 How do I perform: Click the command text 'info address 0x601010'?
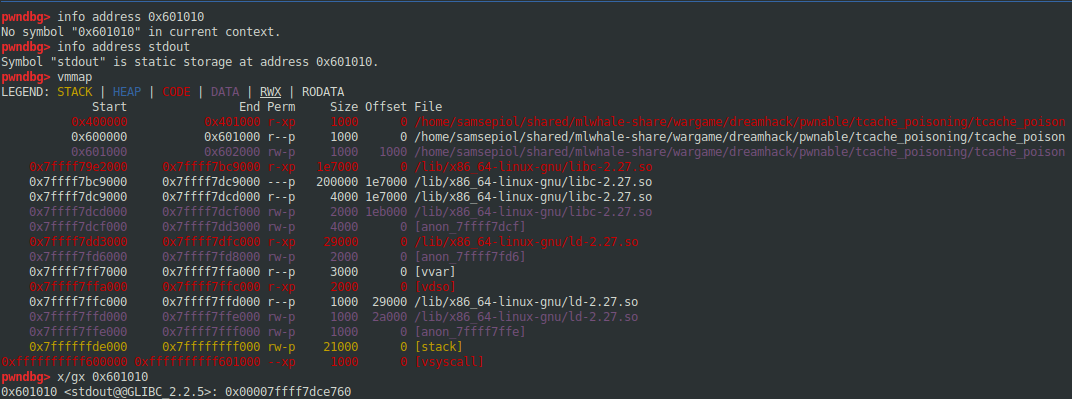130,16
